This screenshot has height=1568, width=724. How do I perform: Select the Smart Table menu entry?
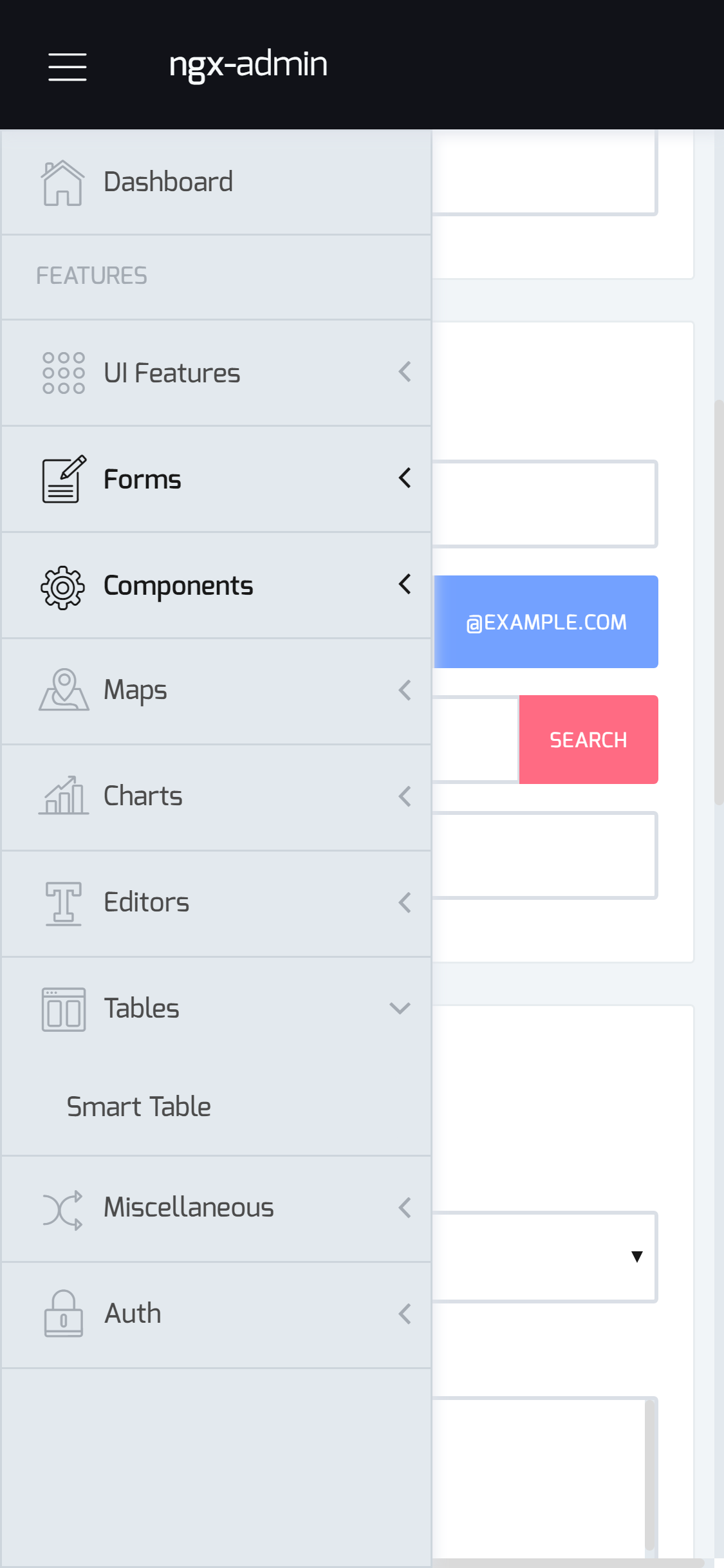pyautogui.click(x=137, y=1106)
